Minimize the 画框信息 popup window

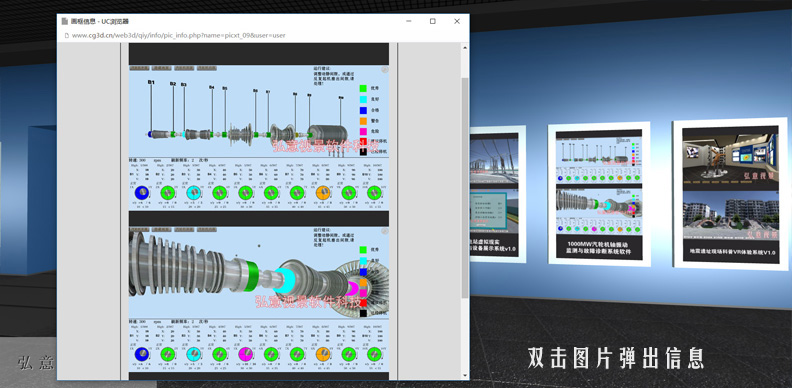[409, 21]
